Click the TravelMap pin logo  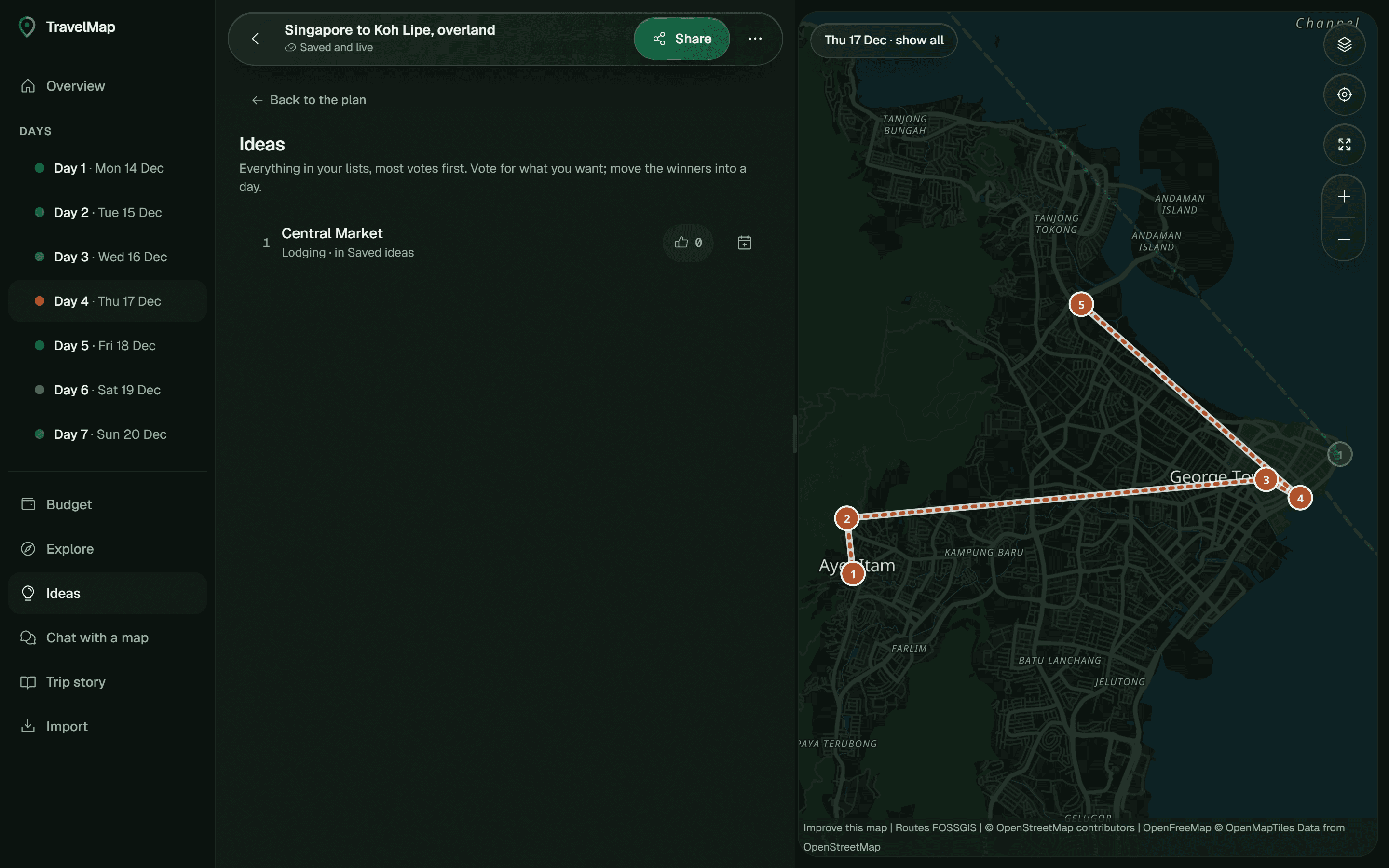[27, 27]
